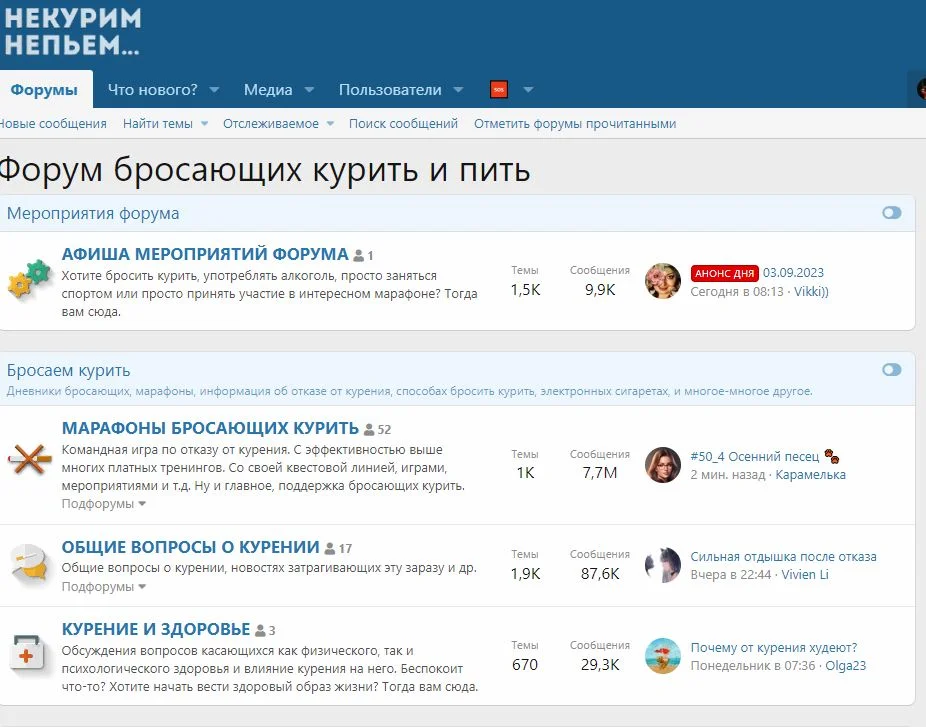926x727 pixels.
Task: Open Поиск сообщений
Action: [x=403, y=124]
